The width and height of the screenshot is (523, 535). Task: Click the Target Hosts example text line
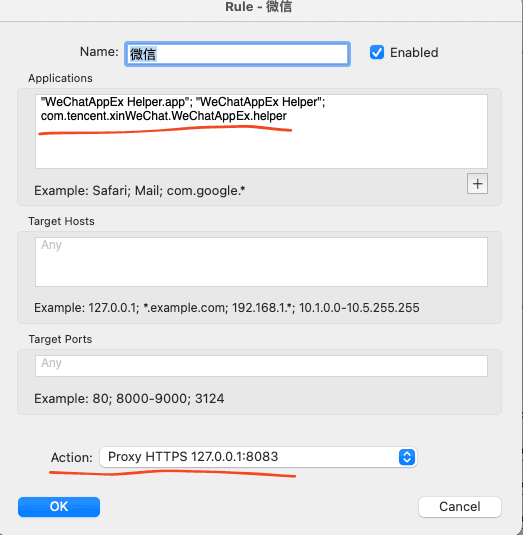[227, 308]
